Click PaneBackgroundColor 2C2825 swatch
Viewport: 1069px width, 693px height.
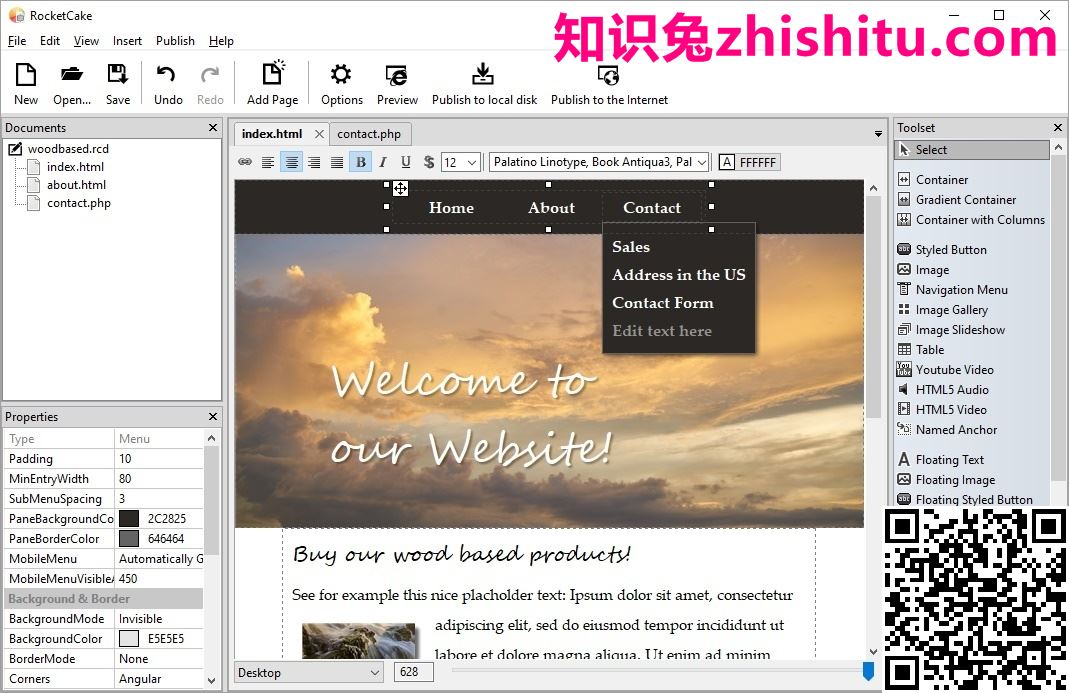click(x=129, y=518)
